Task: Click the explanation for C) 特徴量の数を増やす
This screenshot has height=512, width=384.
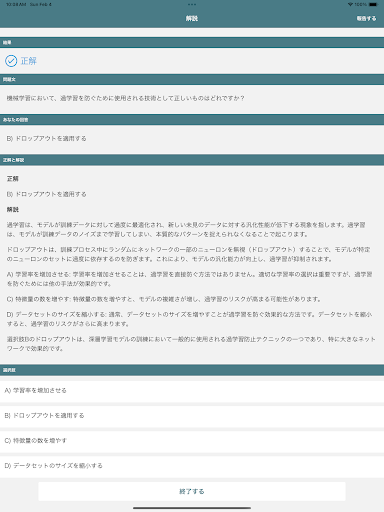Action: (163, 299)
